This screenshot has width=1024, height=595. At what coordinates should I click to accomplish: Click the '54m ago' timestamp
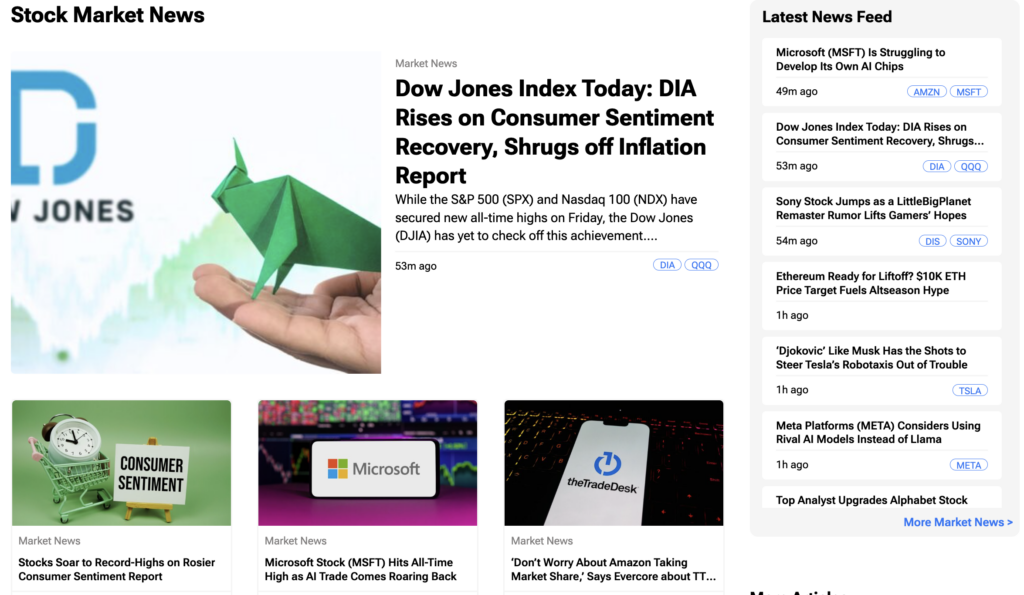(x=796, y=241)
